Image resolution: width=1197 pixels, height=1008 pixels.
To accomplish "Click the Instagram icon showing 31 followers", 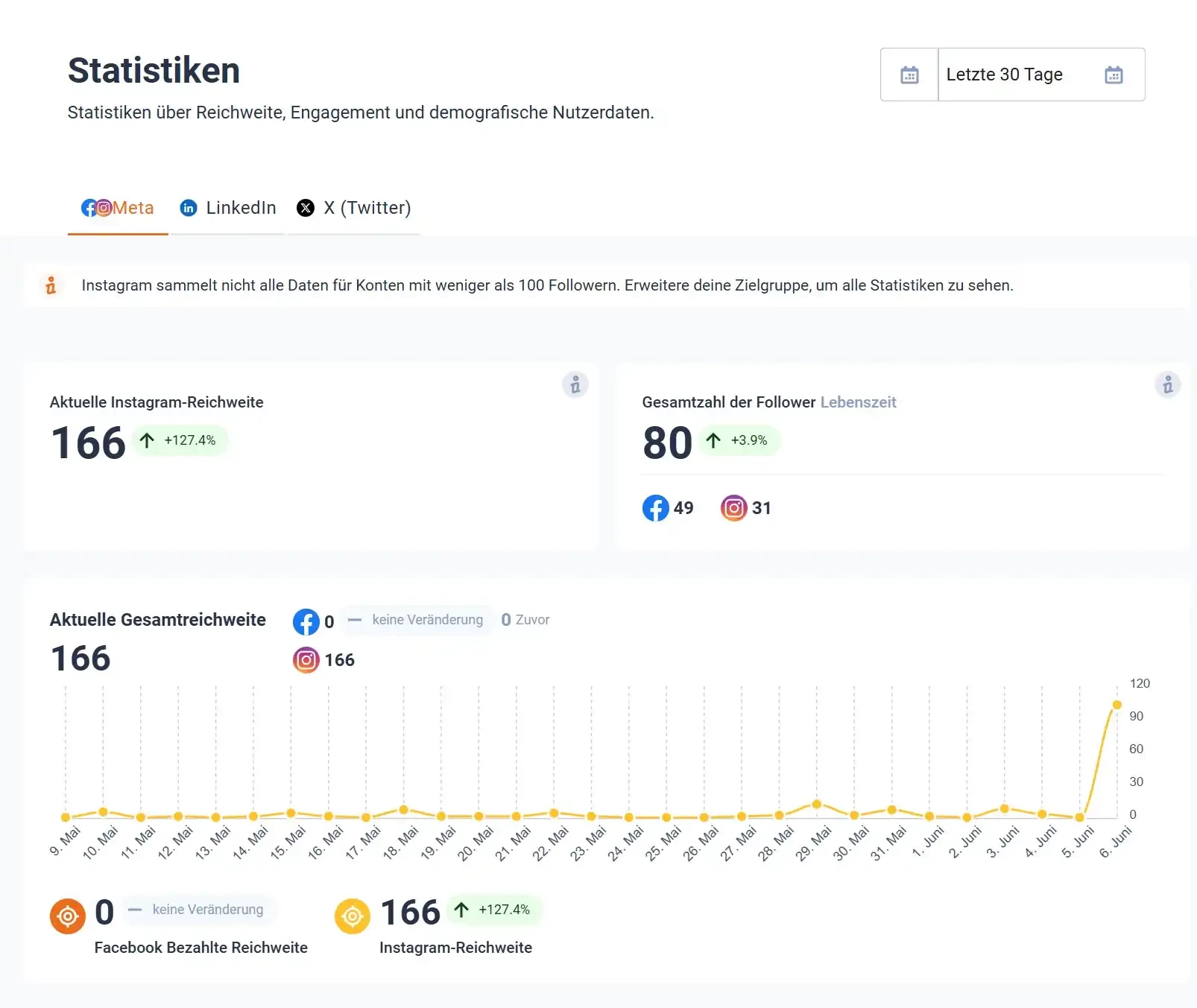I will click(x=734, y=508).
